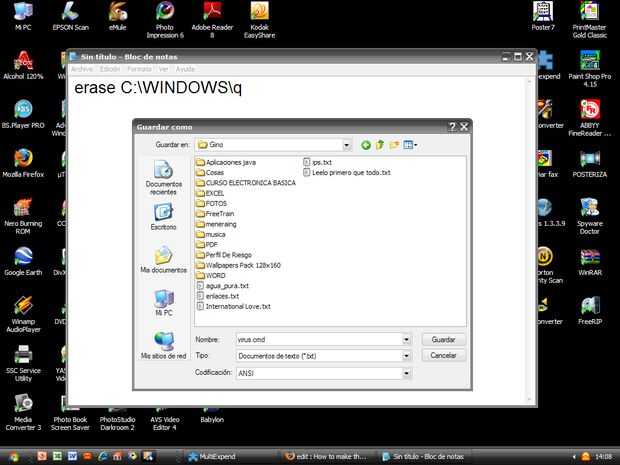
Task: Click the Alcohol 120% desktop icon
Action: tap(23, 64)
